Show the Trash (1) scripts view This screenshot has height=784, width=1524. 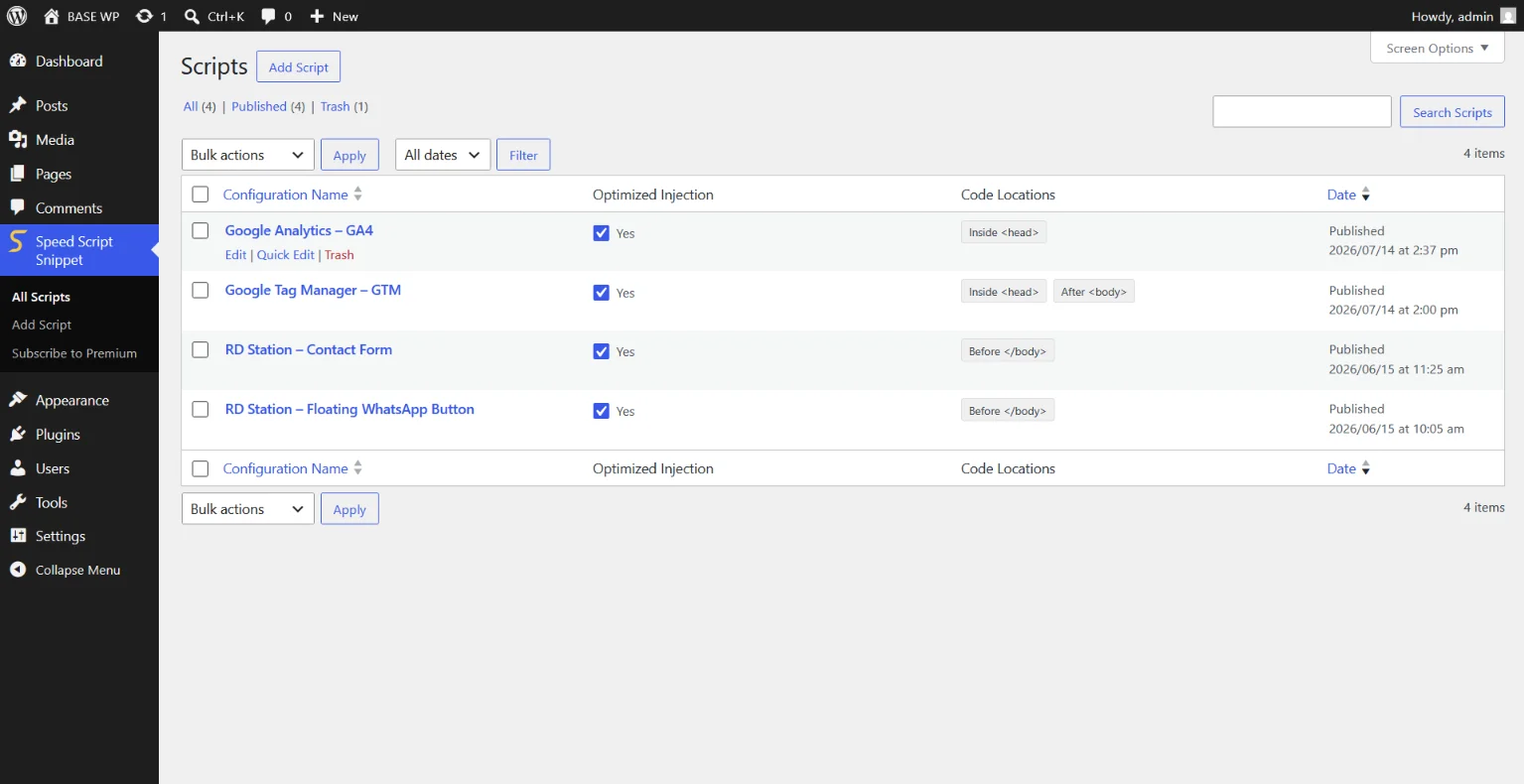(x=344, y=106)
